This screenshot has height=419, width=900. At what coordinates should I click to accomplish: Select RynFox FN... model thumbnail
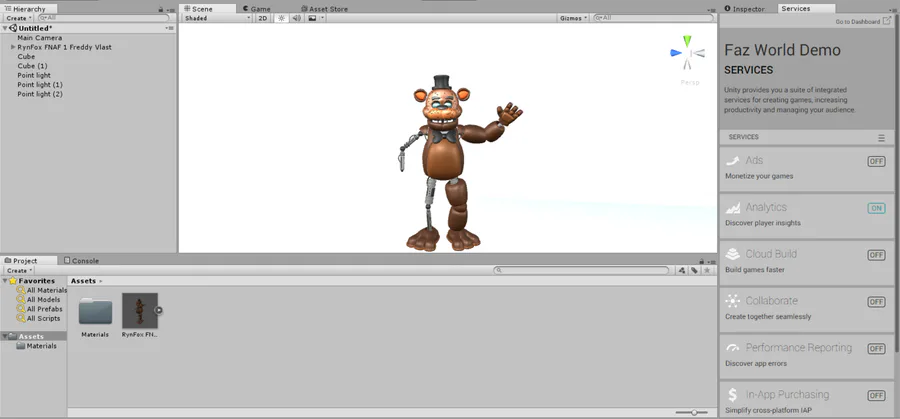[139, 311]
